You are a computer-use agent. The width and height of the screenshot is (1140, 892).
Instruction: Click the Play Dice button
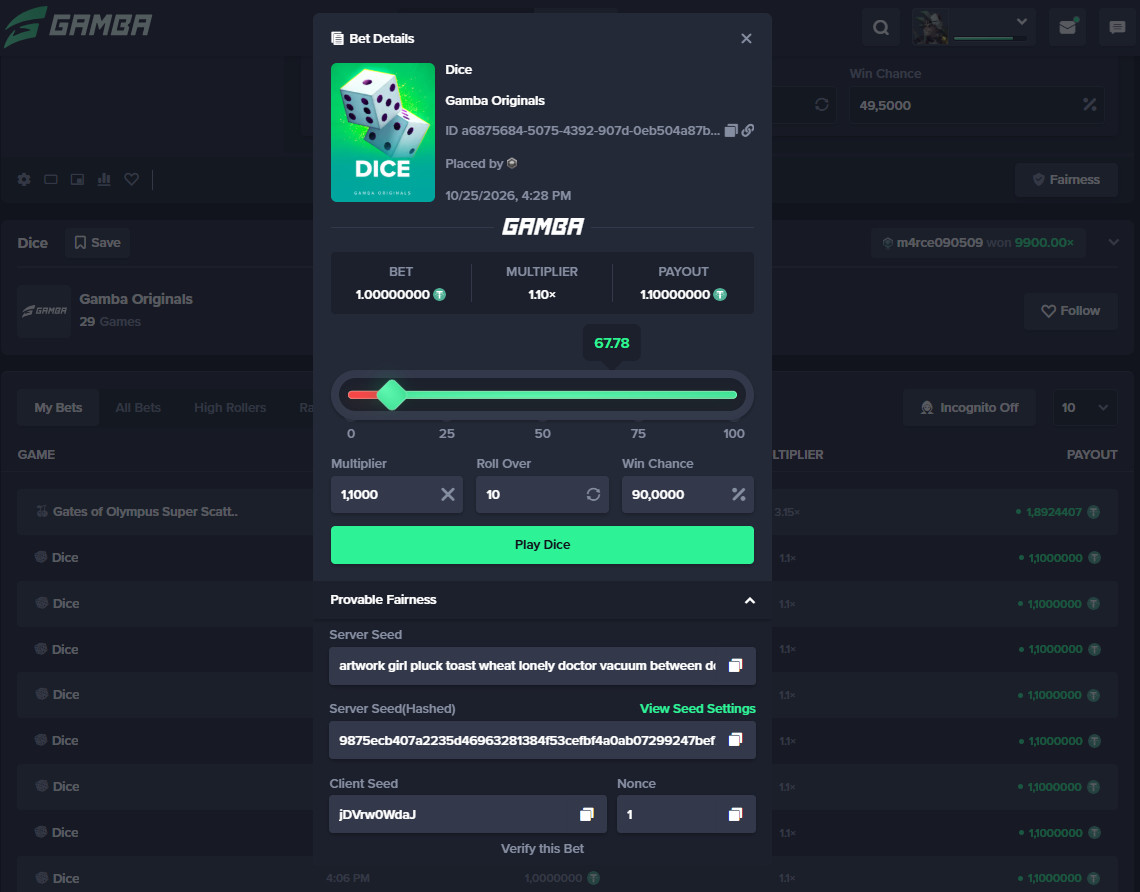pos(542,545)
